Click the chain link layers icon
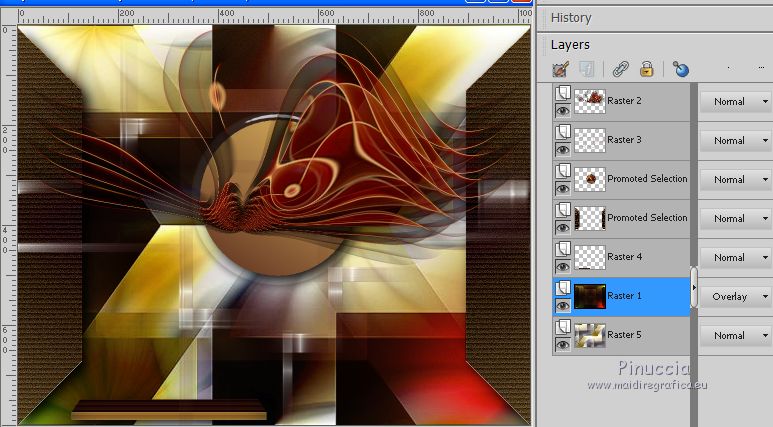The width and height of the screenshot is (773, 427). 620,69
